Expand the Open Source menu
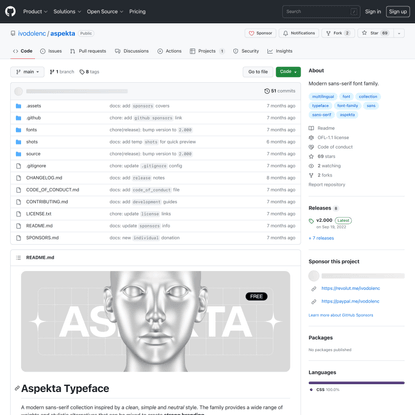This screenshot has height=415, width=415. pos(105,11)
